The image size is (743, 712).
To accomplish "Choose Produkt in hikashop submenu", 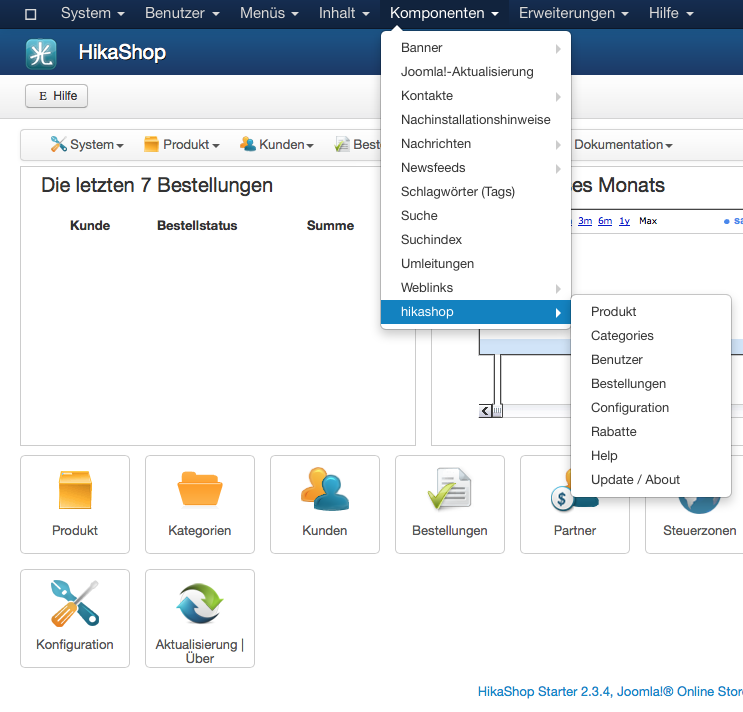I will point(651,312).
